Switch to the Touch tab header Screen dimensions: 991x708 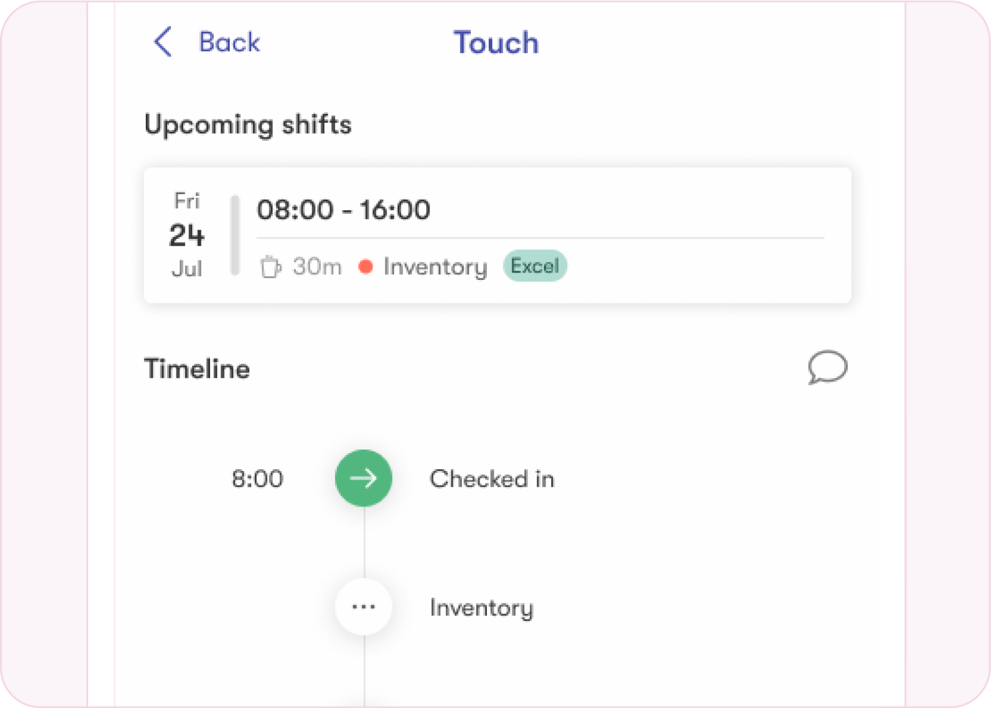tap(496, 42)
